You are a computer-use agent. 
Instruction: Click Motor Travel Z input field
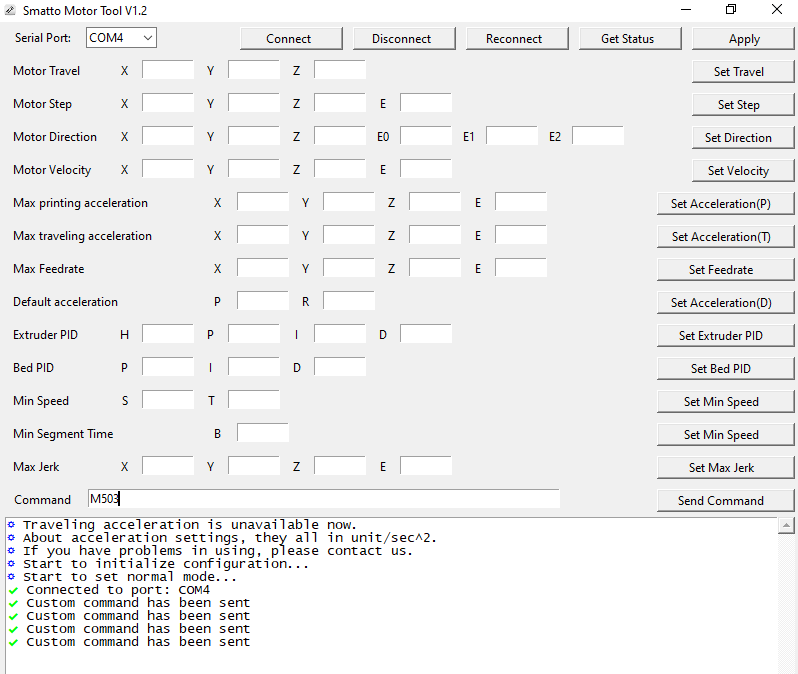click(340, 70)
